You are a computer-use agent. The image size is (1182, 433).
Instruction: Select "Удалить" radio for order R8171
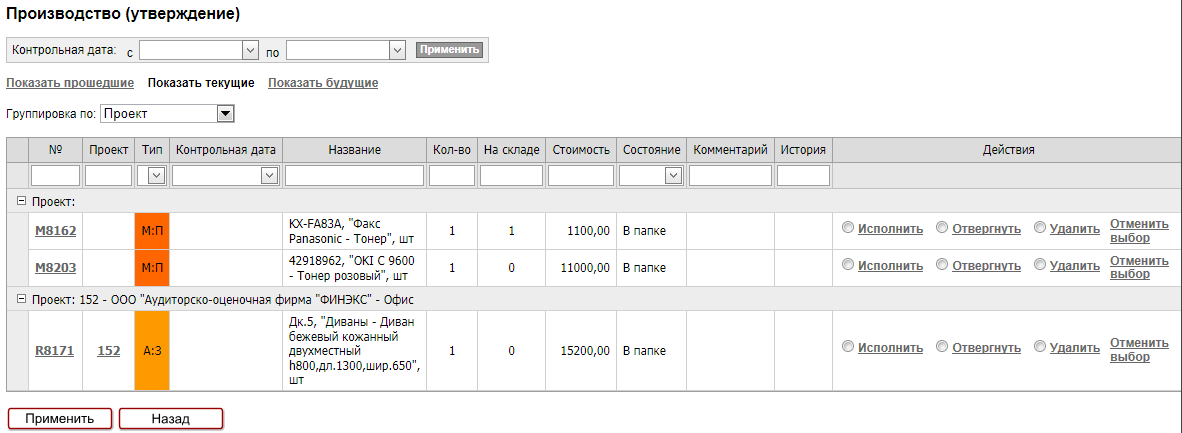pyautogui.click(x=1040, y=346)
